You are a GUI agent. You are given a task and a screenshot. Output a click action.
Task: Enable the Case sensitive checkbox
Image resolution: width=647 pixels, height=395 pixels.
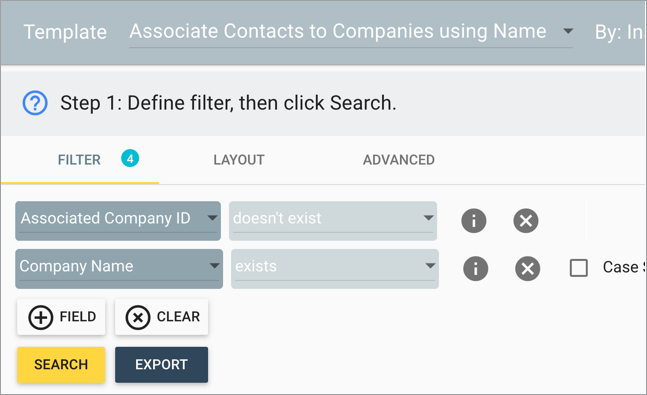[x=579, y=268]
